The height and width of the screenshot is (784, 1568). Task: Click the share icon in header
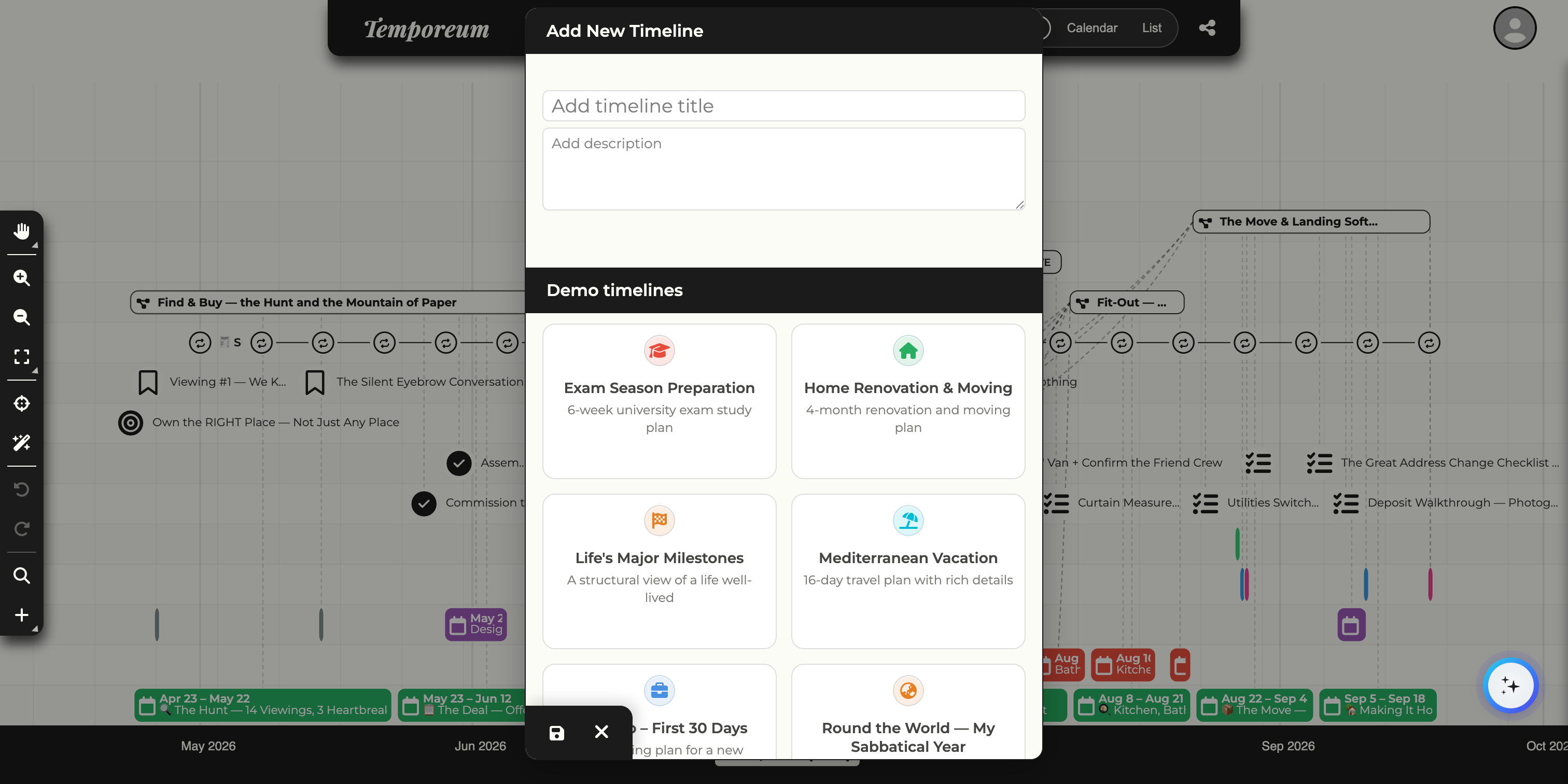[1207, 28]
